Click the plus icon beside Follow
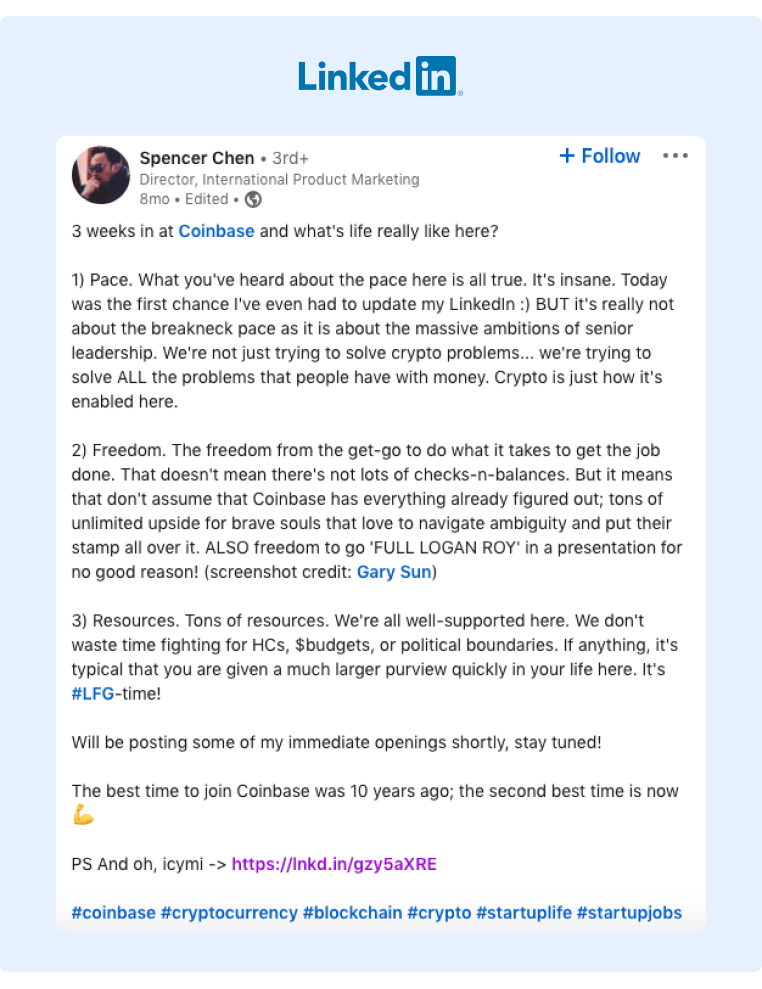Viewport: 762px width, 989px height. point(567,156)
